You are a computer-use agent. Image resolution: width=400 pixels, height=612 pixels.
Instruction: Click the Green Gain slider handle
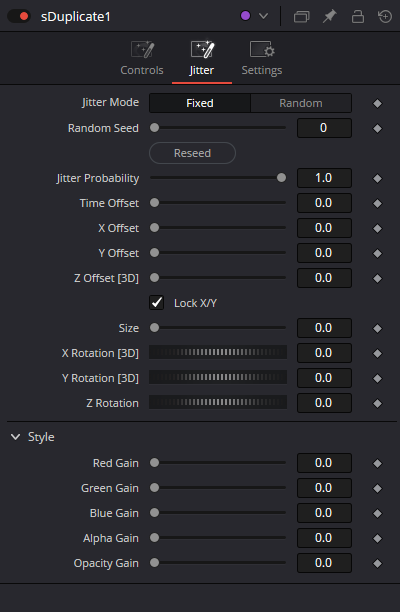point(155,487)
